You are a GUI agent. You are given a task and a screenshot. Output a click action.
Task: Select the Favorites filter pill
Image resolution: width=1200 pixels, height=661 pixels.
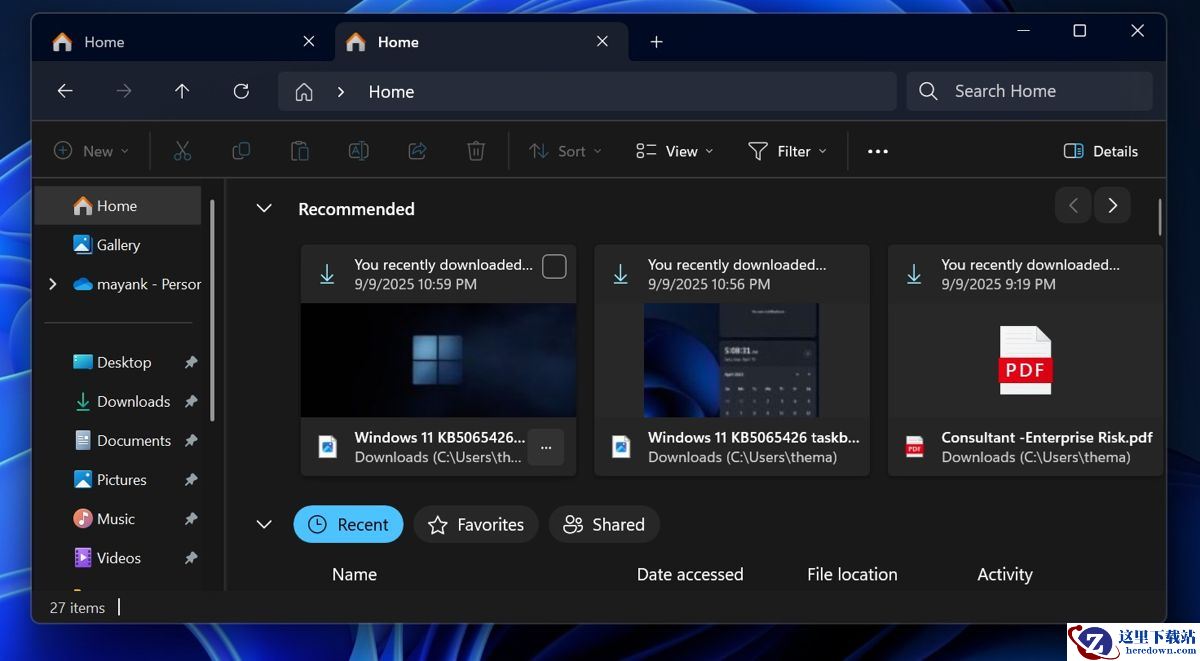(x=476, y=525)
